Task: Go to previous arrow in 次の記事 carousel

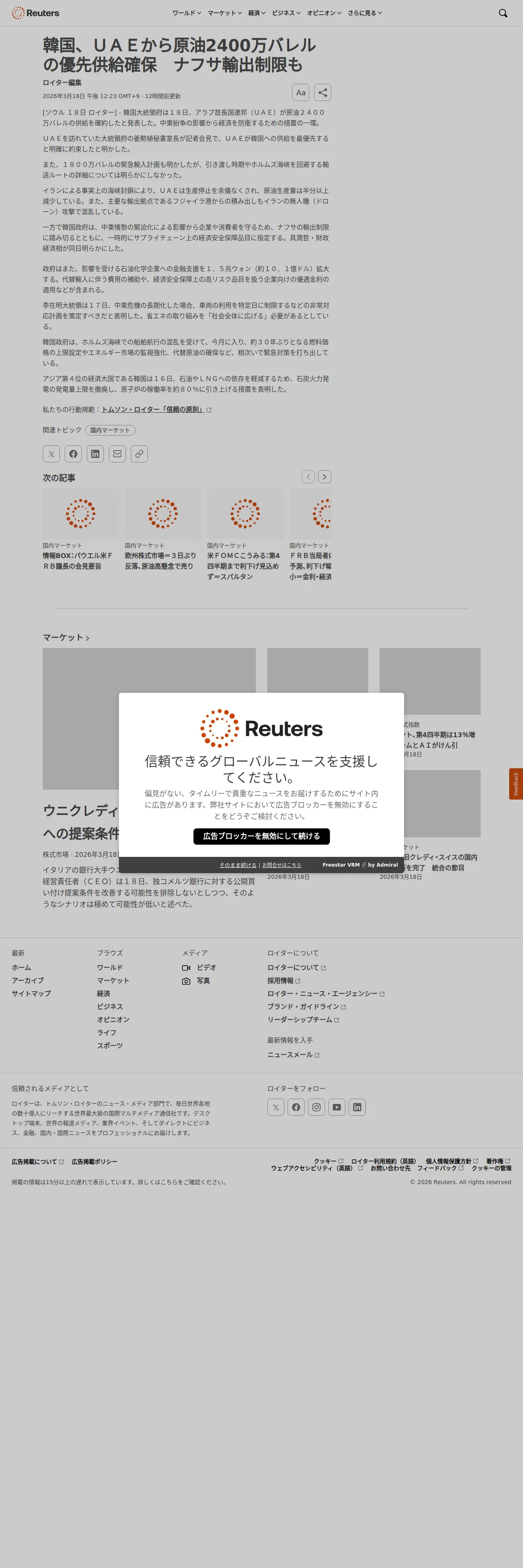Action: 308,477
